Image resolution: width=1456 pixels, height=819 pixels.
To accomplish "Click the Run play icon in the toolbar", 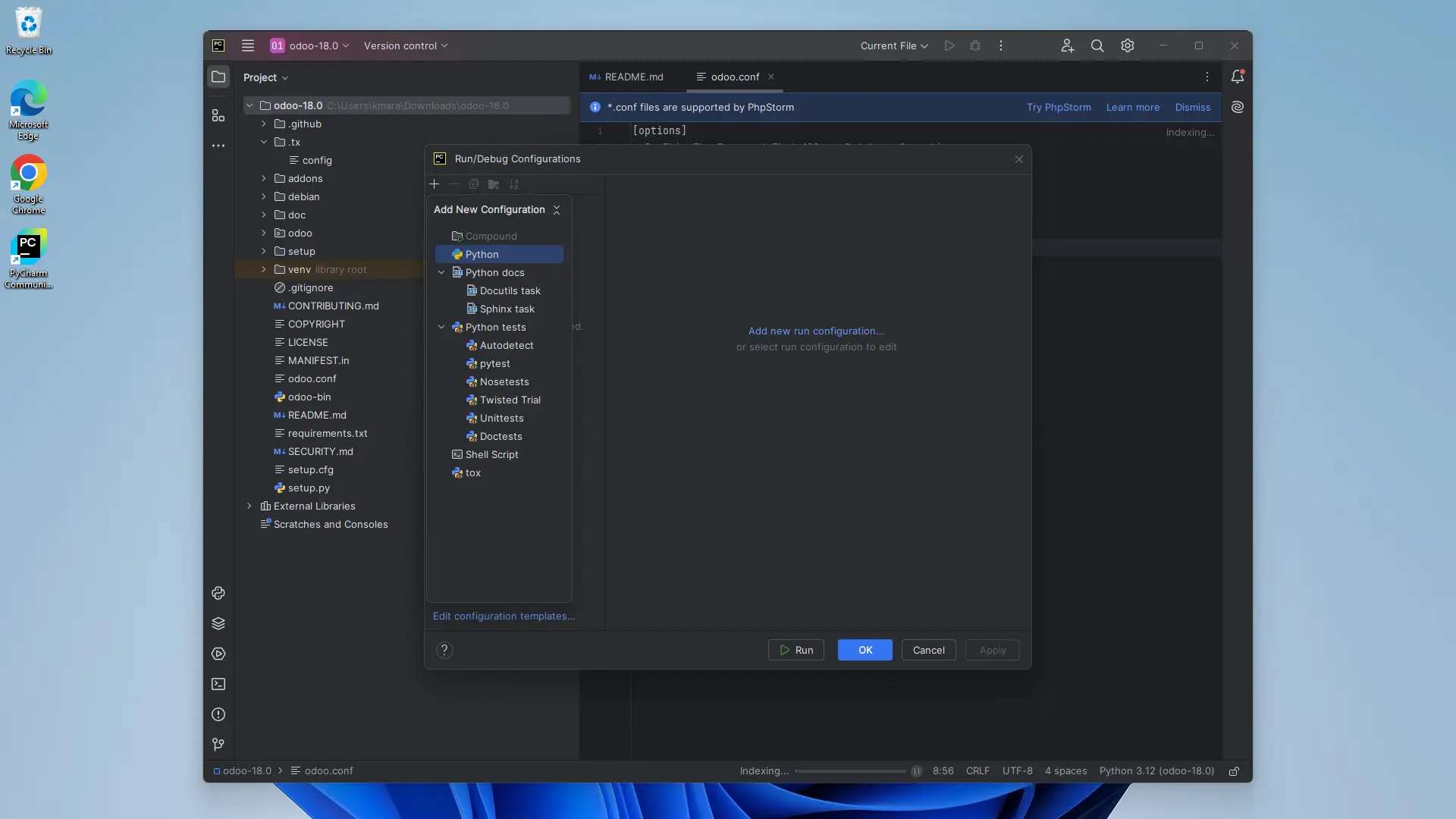I will (949, 45).
